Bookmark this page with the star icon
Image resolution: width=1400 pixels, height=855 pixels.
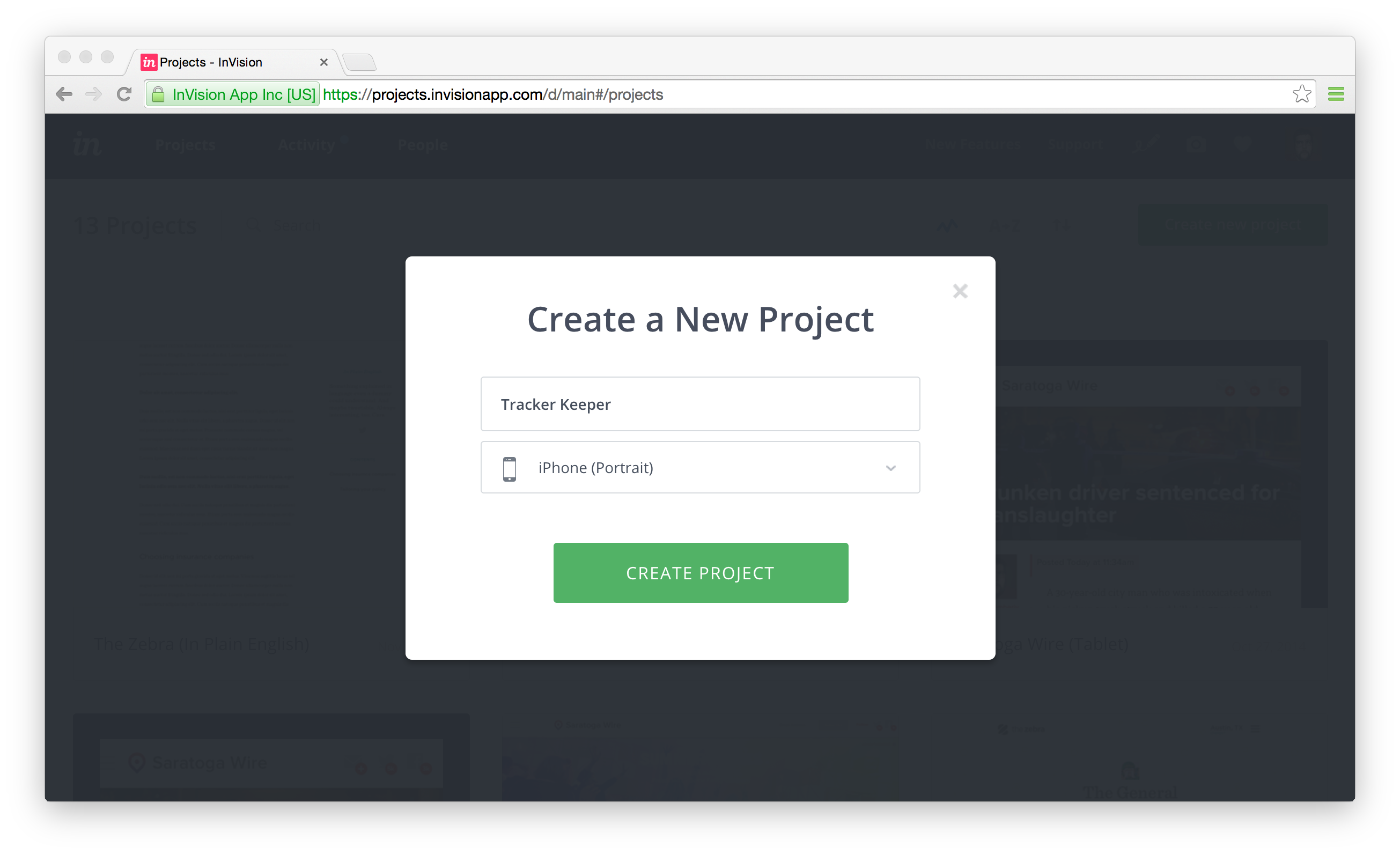pyautogui.click(x=1301, y=94)
